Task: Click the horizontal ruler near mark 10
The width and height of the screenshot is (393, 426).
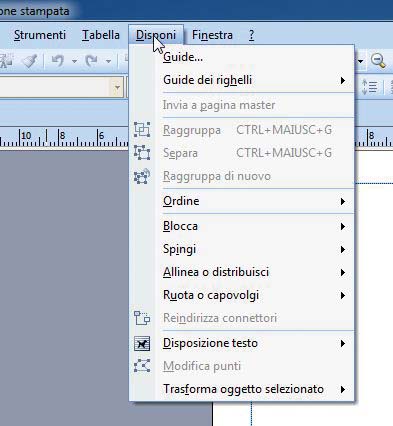Action: 26,137
